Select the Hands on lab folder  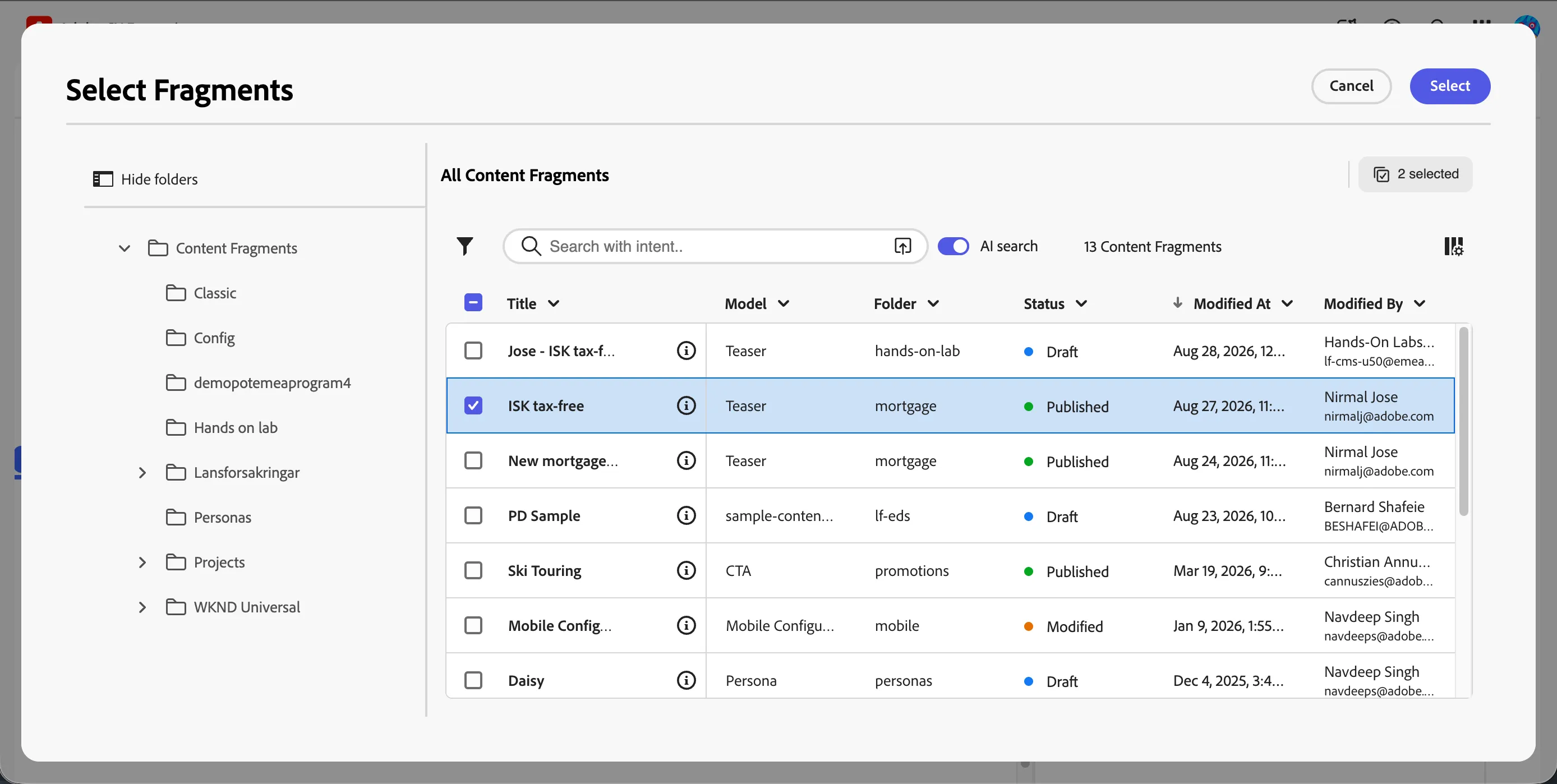coord(221,428)
